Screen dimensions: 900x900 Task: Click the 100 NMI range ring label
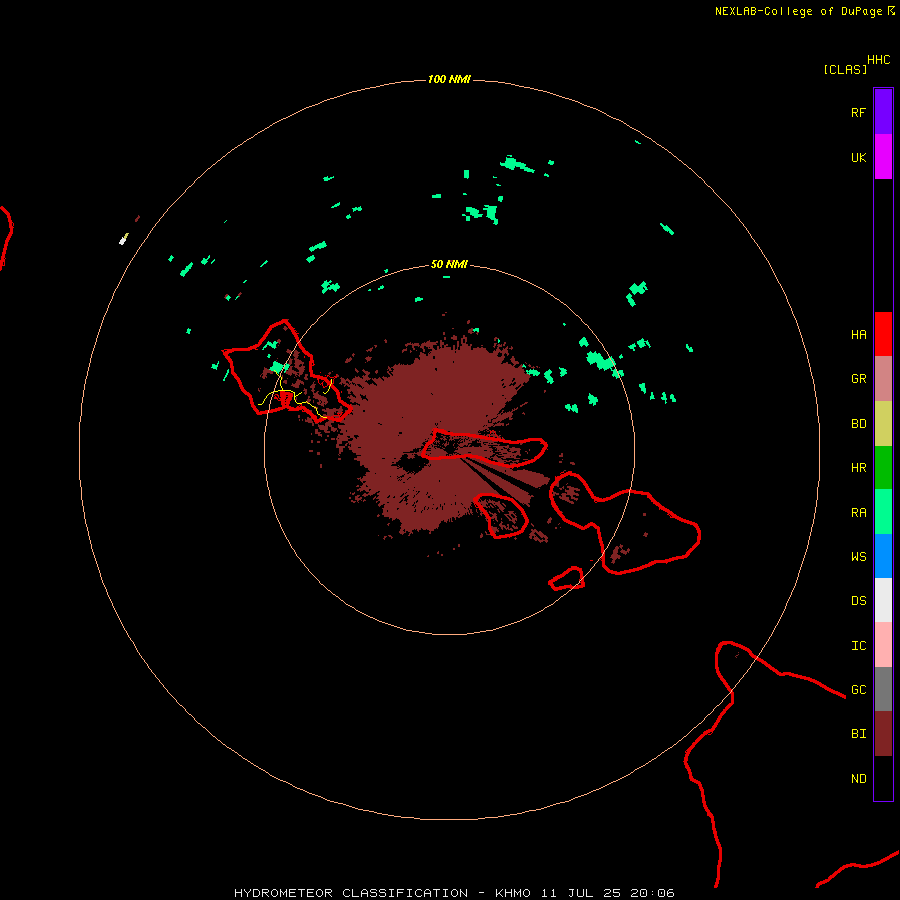[x=449, y=79]
